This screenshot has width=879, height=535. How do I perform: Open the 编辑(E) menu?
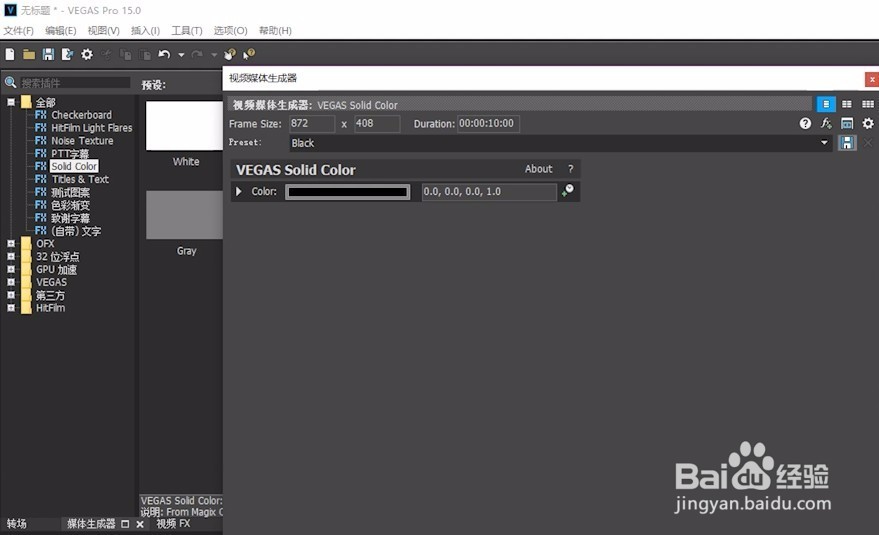(61, 31)
